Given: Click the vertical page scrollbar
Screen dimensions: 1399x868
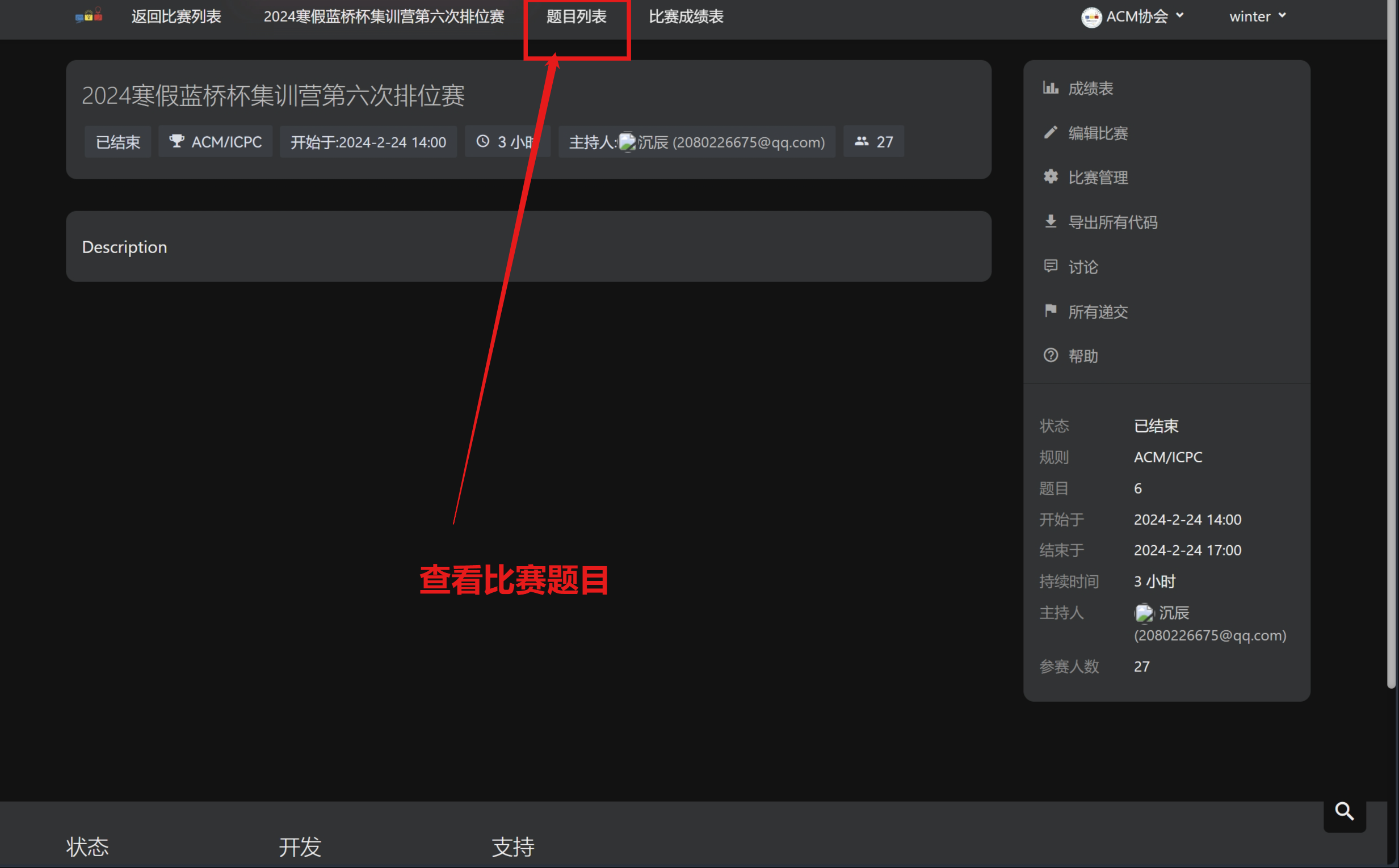Looking at the screenshot, I should [1392, 344].
